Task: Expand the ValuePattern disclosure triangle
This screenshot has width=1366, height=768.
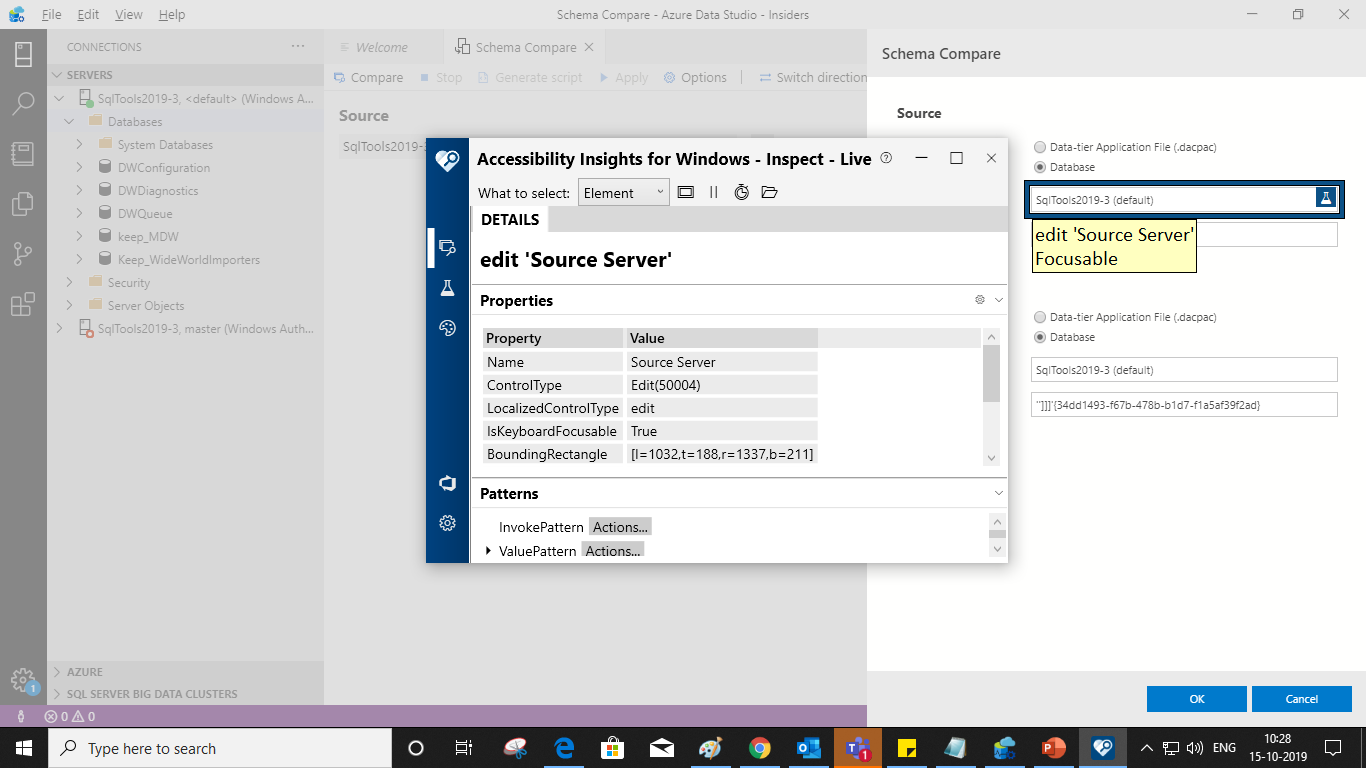Action: (488, 550)
